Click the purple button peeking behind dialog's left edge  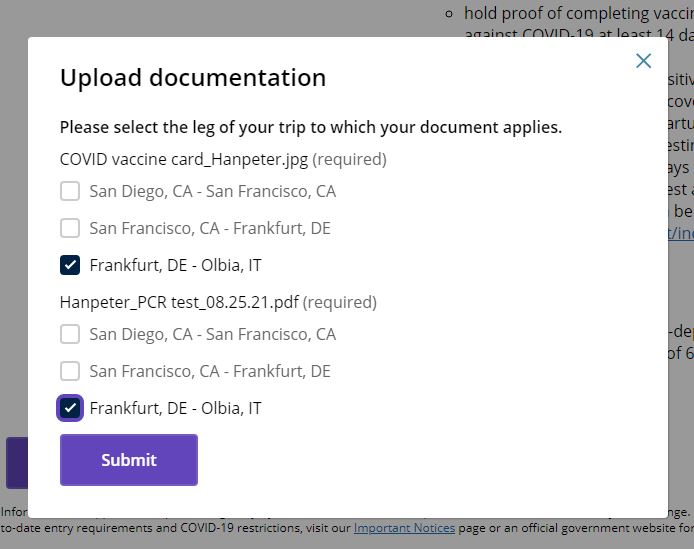pyautogui.click(x=16, y=461)
